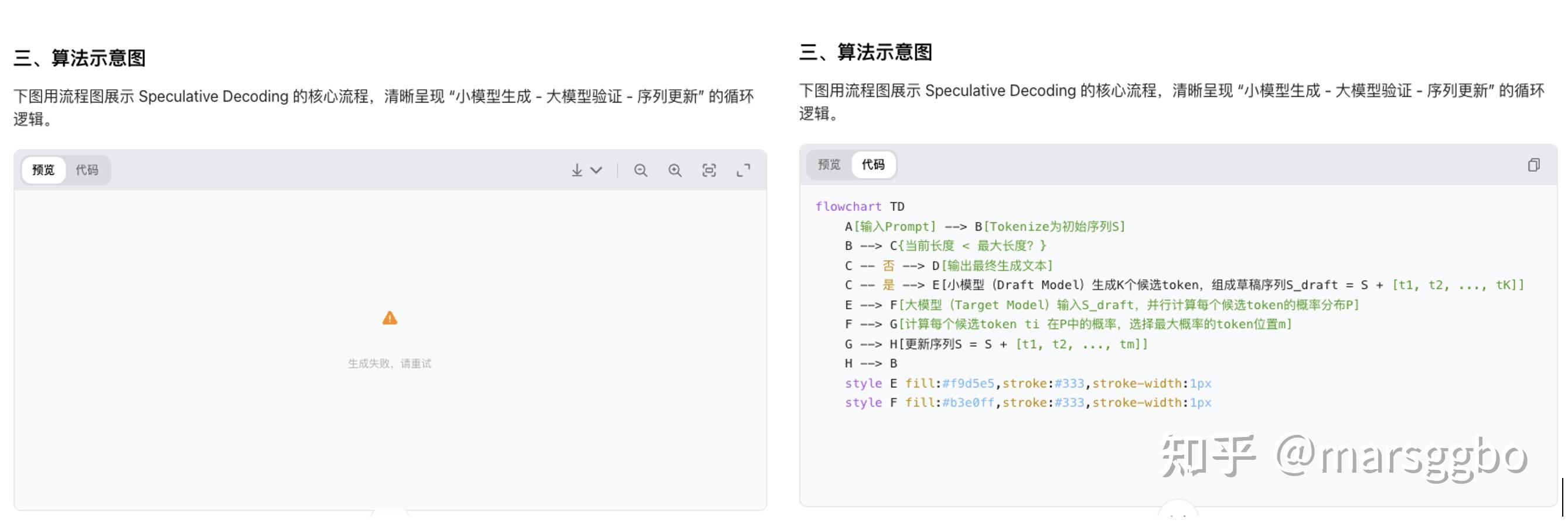Viewport: 1568px width, 526px height.
Task: Click the left panel heading 三、算法示意图
Action: tap(80, 58)
